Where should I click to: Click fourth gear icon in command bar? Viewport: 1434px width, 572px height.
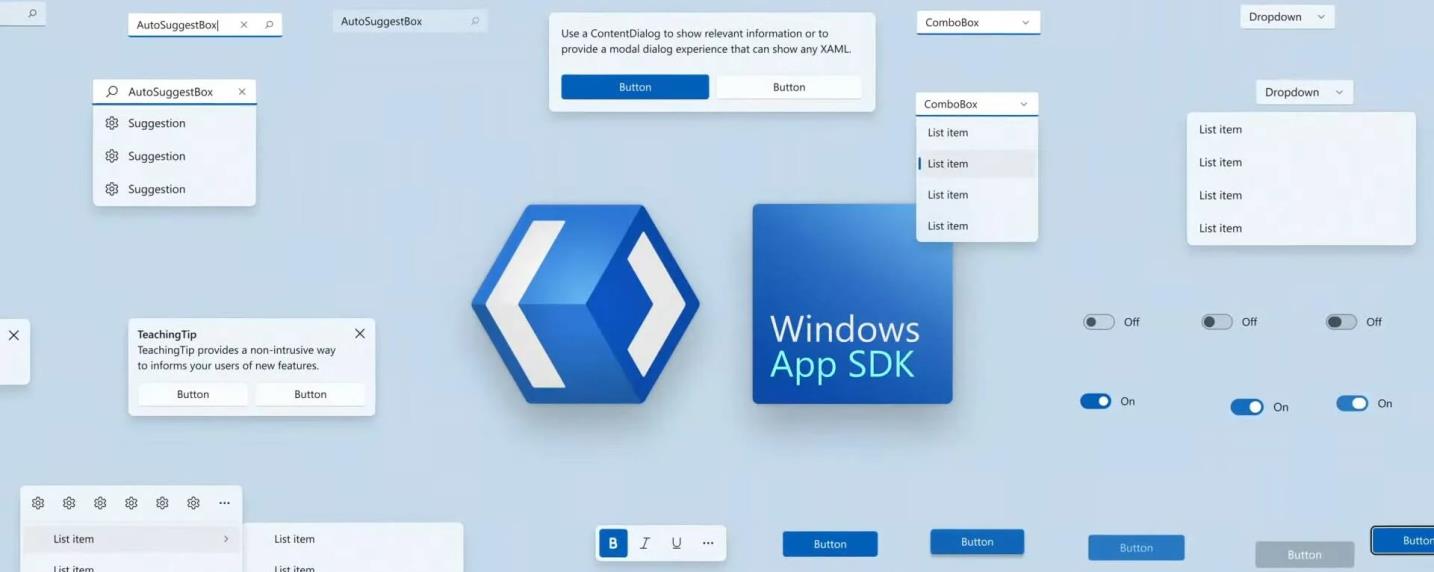pyautogui.click(x=131, y=503)
